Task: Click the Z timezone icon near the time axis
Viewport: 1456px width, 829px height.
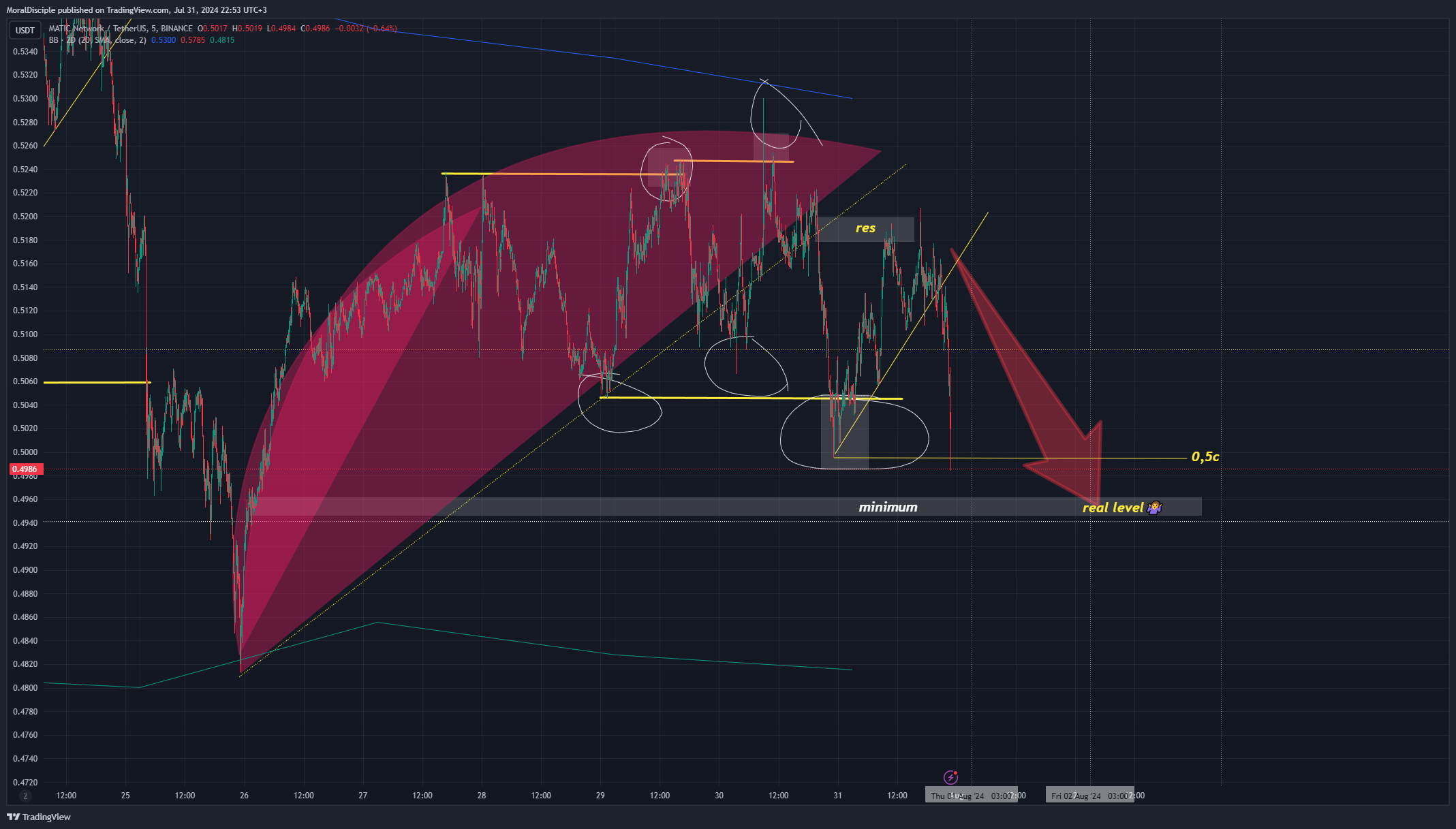Action: point(26,796)
